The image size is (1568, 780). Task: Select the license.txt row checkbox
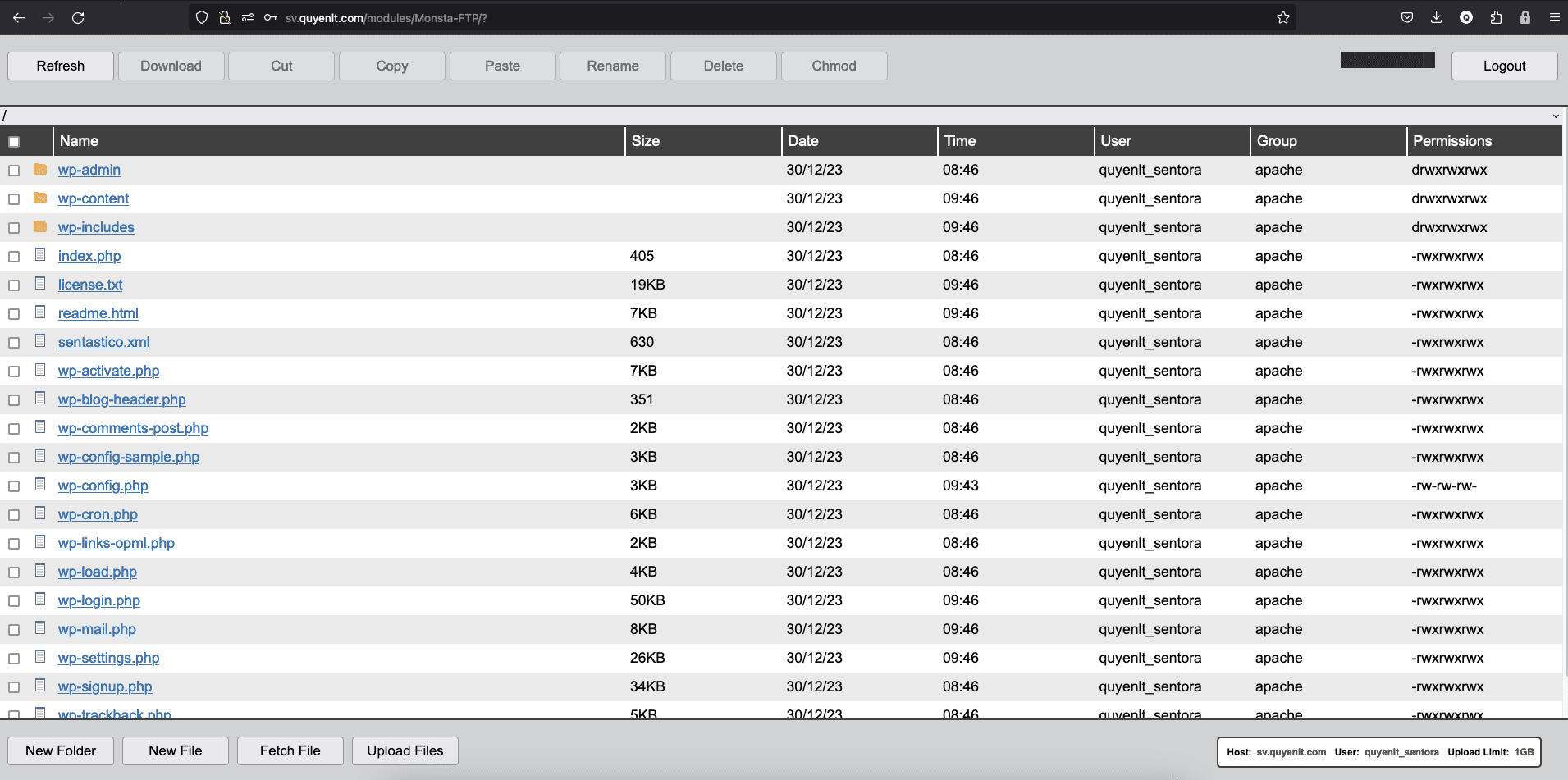pos(14,285)
